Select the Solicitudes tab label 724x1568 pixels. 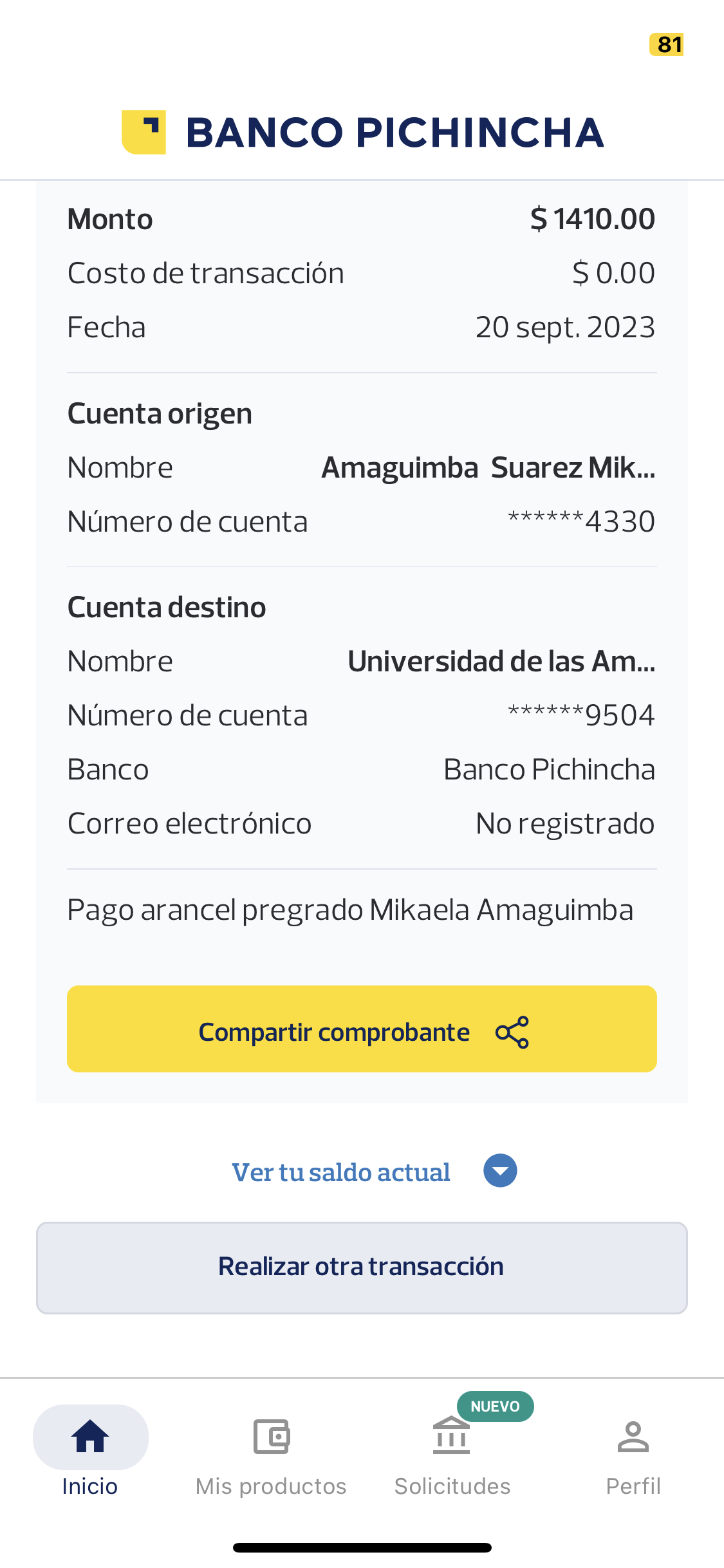[x=452, y=1486]
